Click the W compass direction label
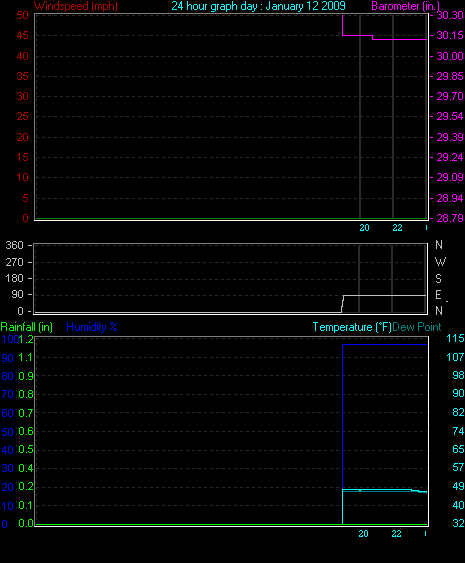Screen dimensions: 465x563 point(440,262)
